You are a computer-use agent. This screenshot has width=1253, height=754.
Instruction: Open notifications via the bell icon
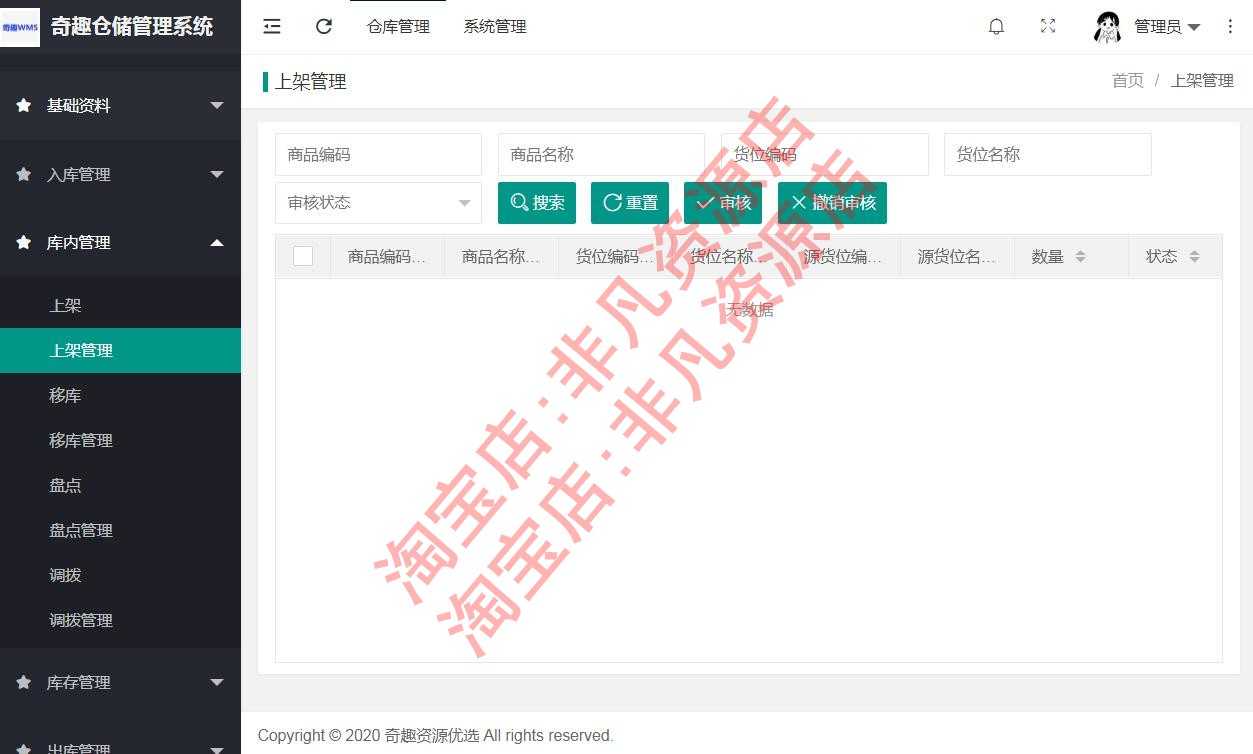[996, 26]
